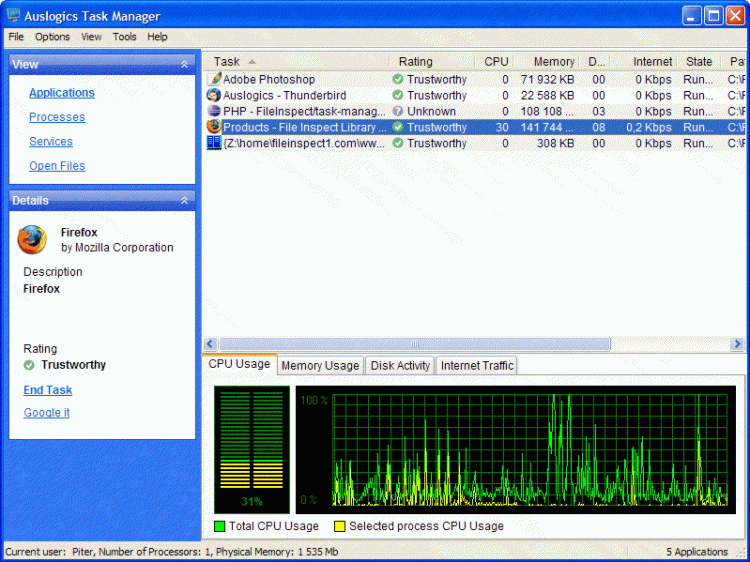Switch to the Memory Usage tab

click(320, 365)
